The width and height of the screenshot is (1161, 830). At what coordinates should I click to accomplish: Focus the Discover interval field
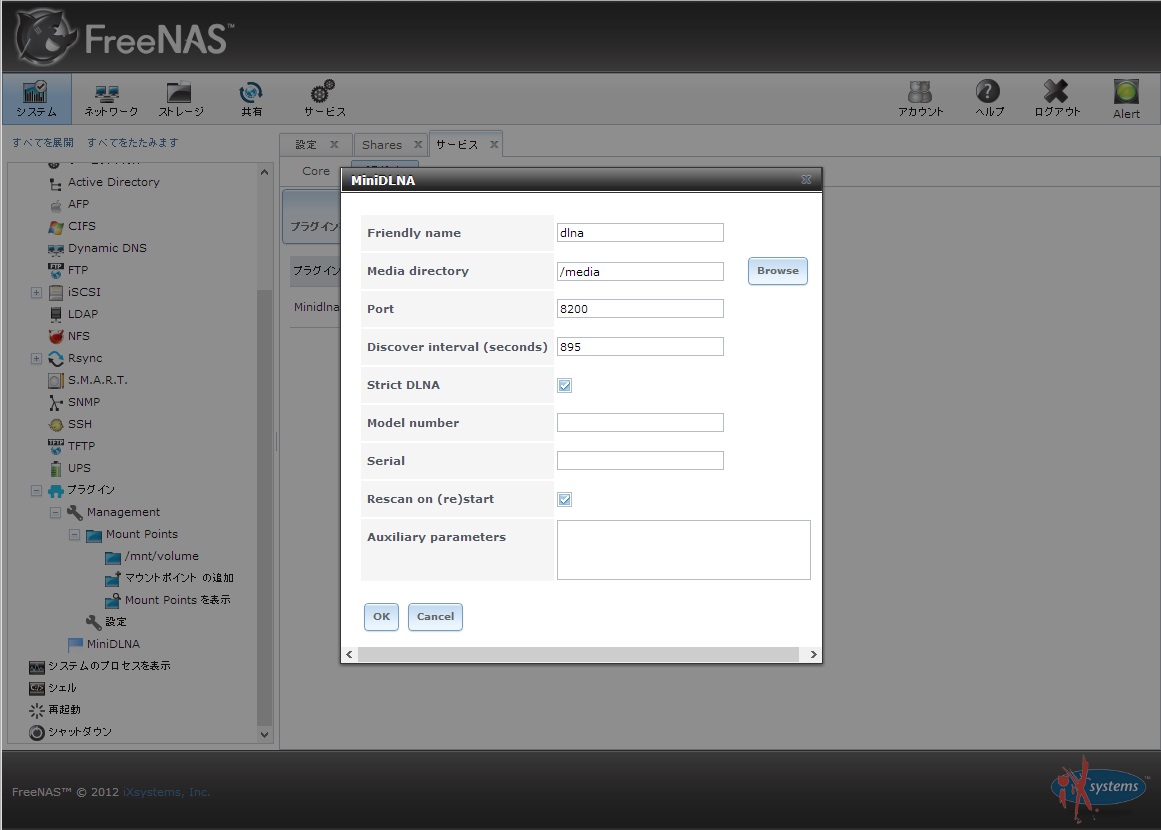click(x=640, y=347)
